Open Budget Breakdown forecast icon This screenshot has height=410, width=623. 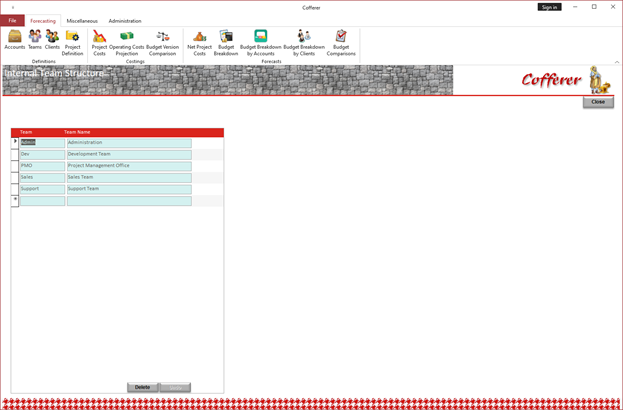pyautogui.click(x=226, y=43)
